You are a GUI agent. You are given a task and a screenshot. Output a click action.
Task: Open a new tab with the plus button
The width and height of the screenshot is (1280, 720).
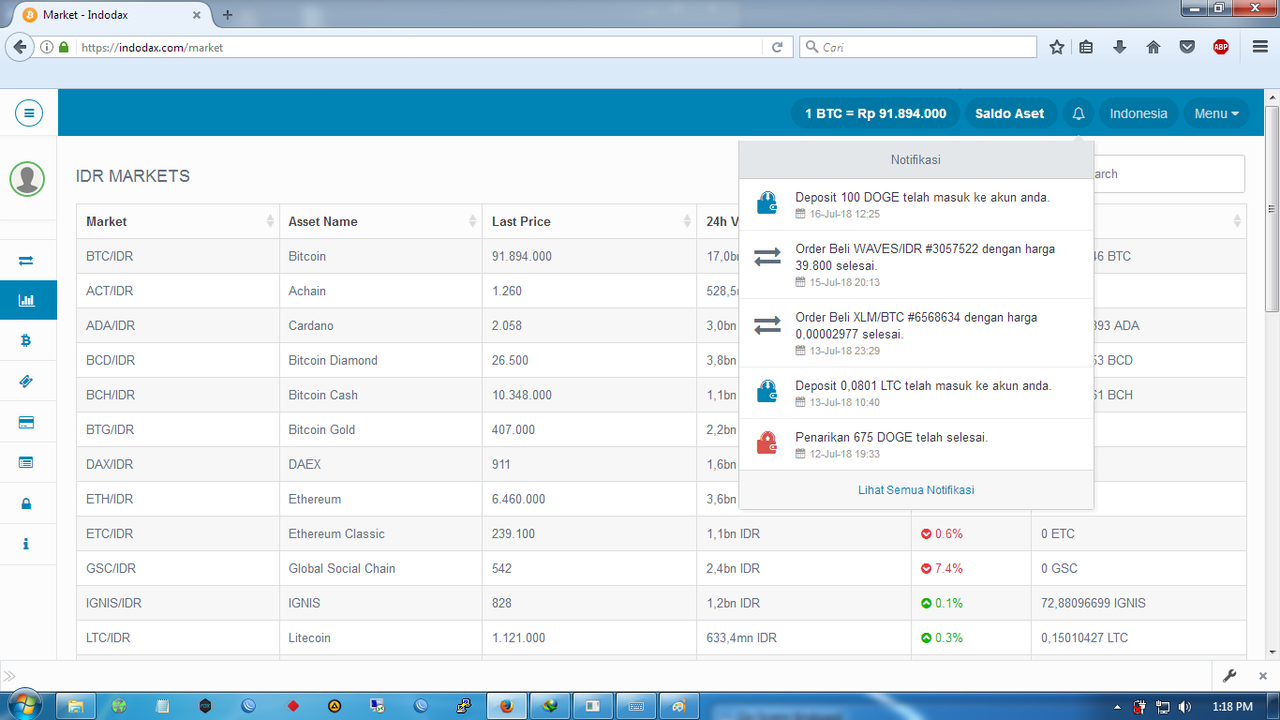pyautogui.click(x=227, y=14)
